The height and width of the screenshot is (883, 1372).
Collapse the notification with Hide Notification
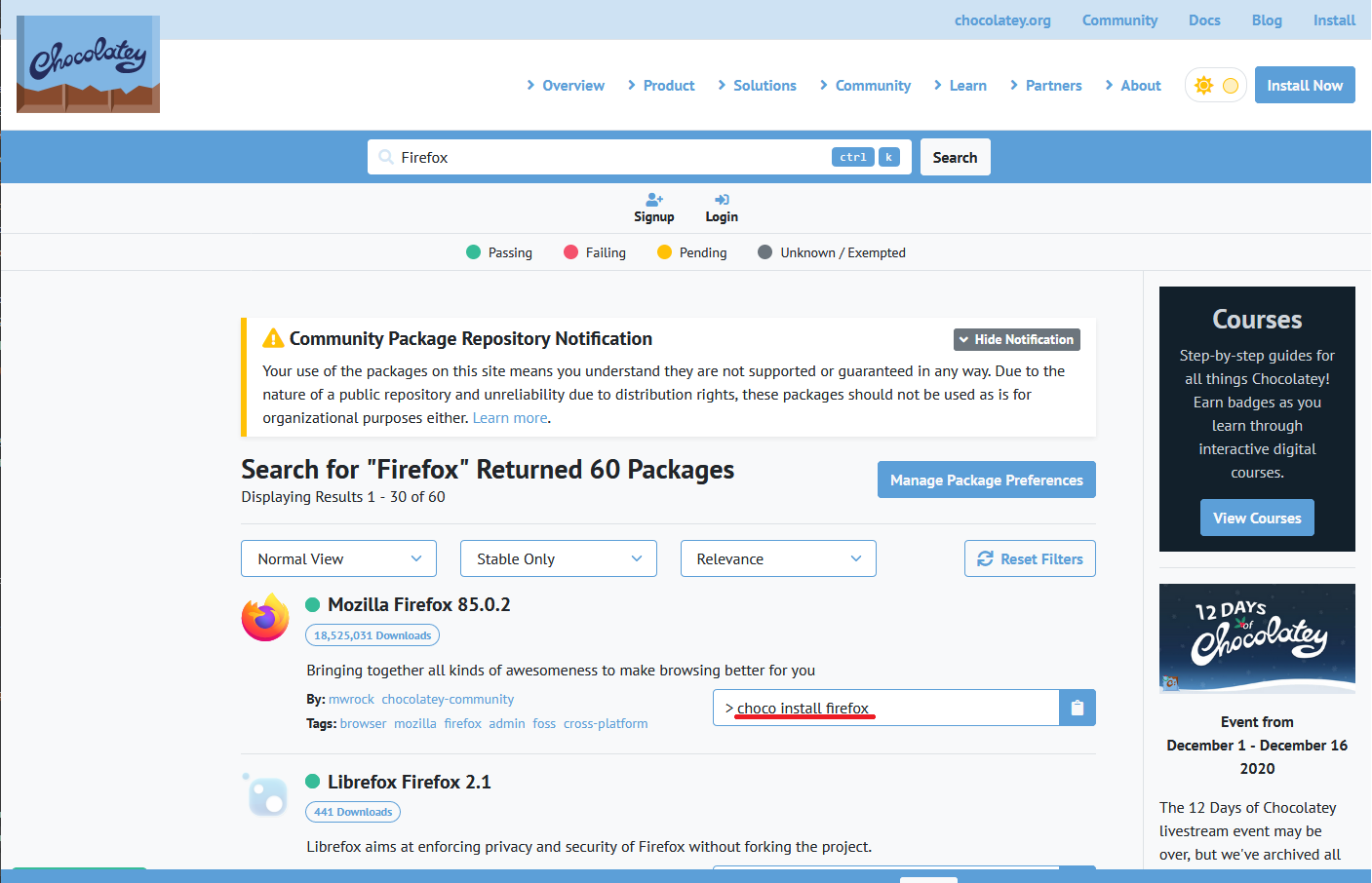click(1017, 339)
